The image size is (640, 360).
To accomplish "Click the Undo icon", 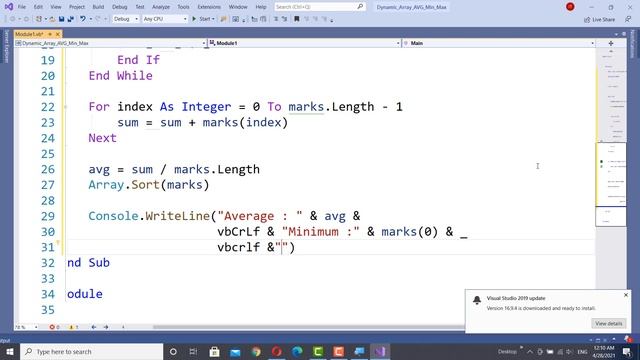I will pyautogui.click(x=83, y=19).
